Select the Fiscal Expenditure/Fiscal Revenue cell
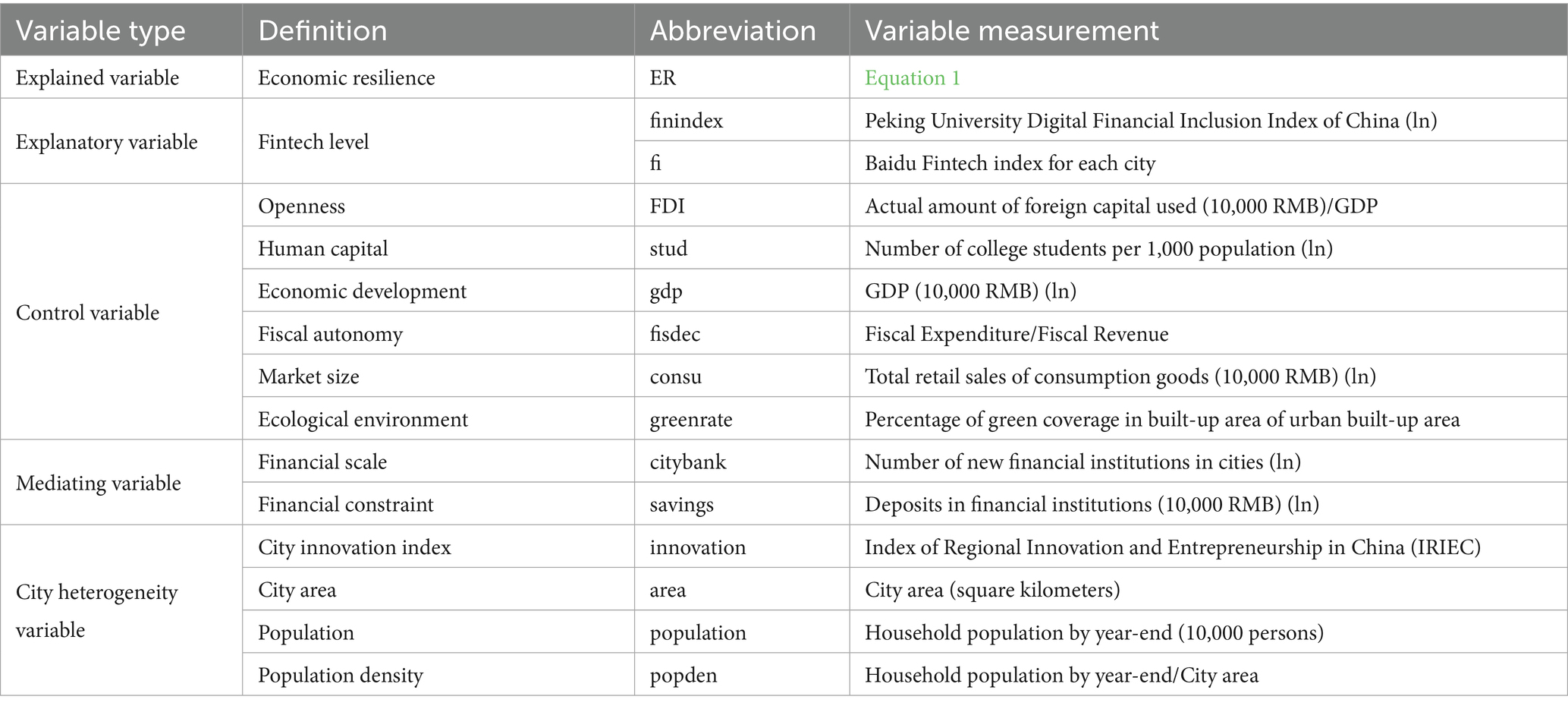The image size is (1568, 709). [x=1016, y=334]
